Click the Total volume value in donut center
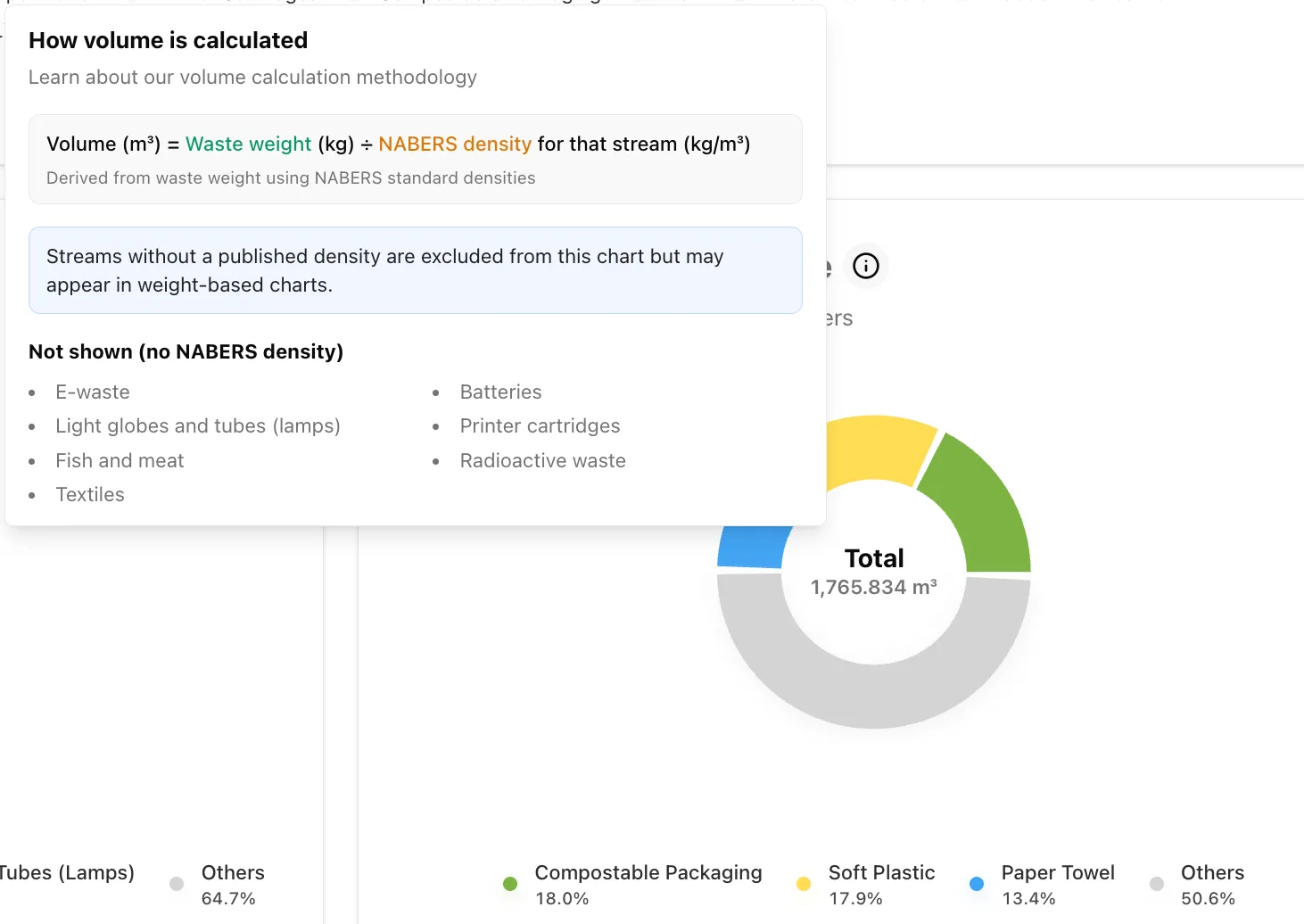Image resolution: width=1304 pixels, height=924 pixels. [x=873, y=587]
